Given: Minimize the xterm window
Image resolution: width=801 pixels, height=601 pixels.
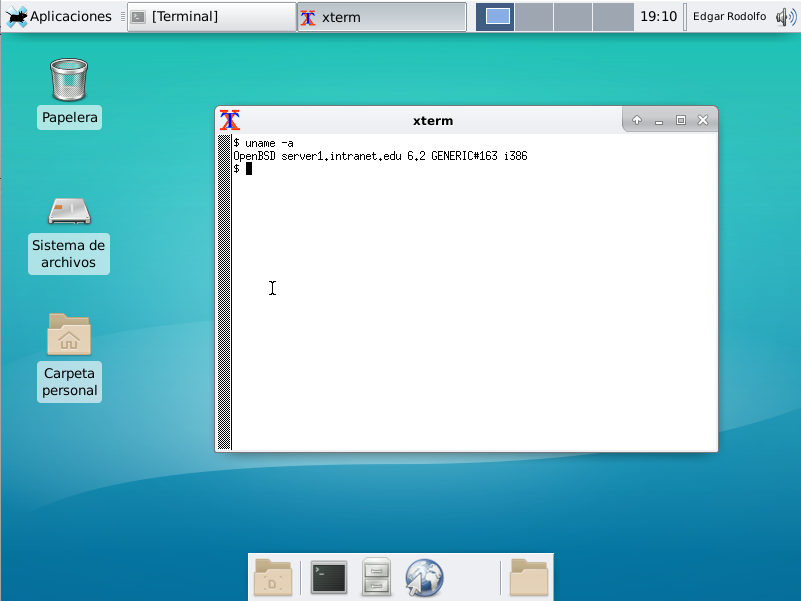Looking at the screenshot, I should pos(659,119).
